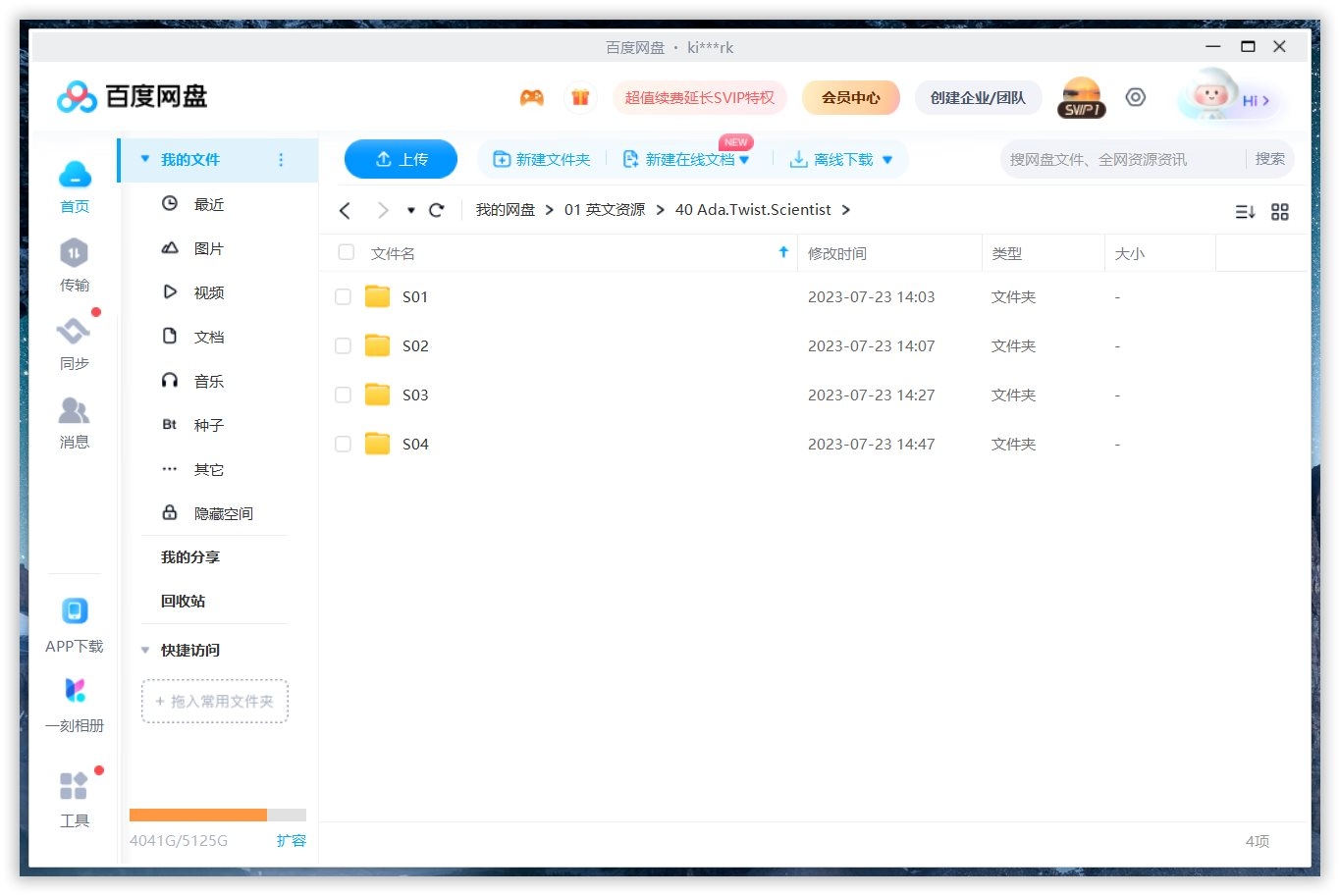Open the sort order dropdown icon
The image size is (1340, 896).
point(1245,212)
